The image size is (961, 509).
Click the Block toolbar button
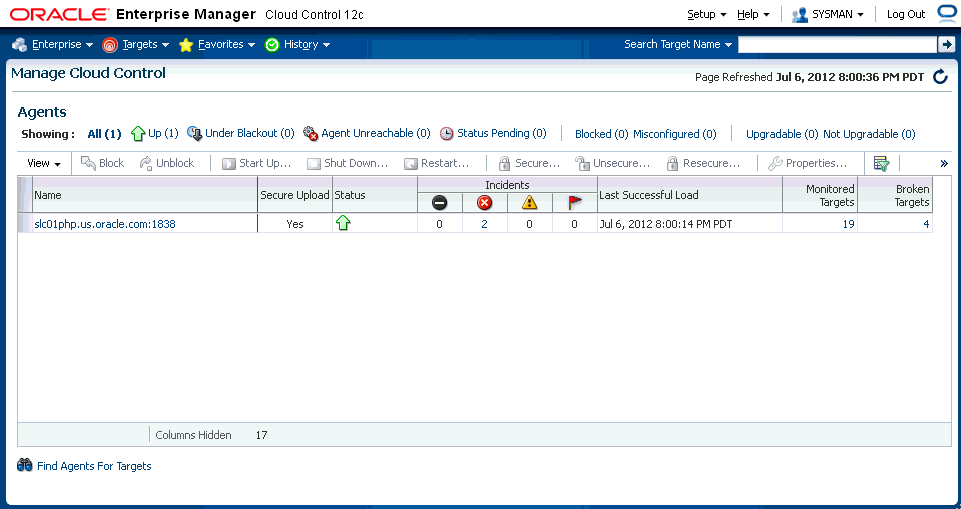pos(103,163)
